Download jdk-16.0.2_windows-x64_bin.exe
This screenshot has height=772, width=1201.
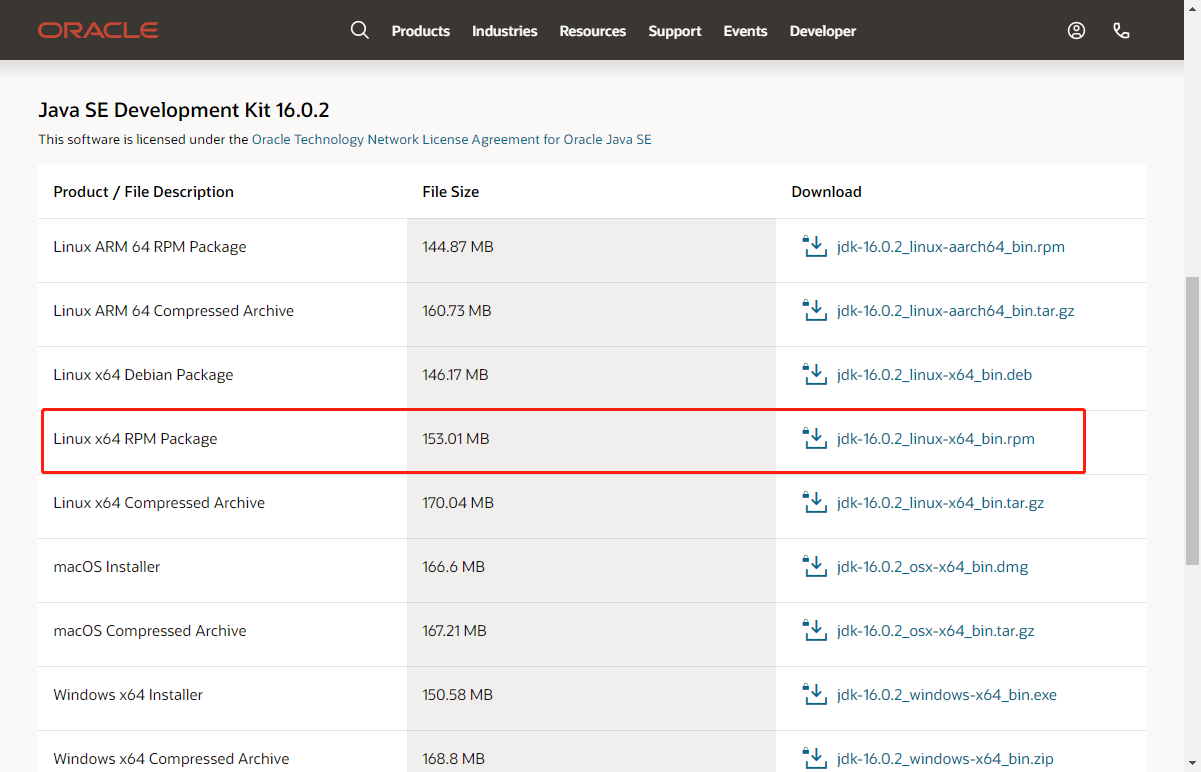tap(947, 695)
